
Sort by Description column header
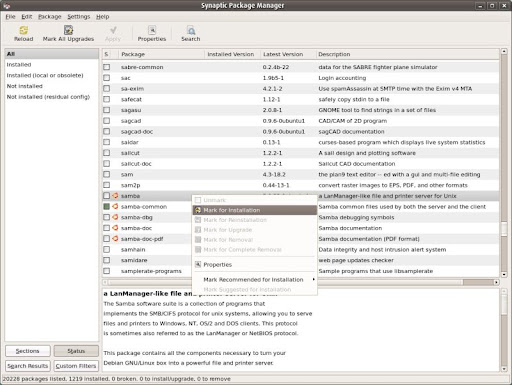tap(407, 54)
